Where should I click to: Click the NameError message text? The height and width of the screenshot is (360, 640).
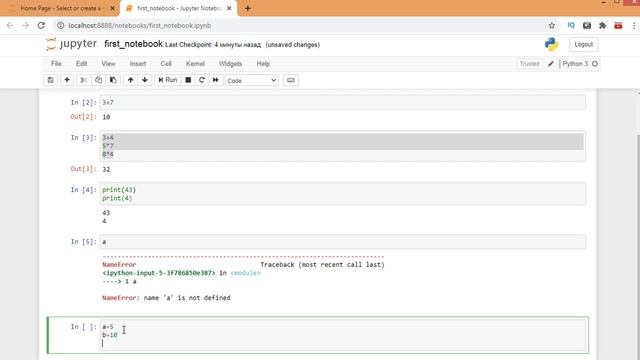pos(166,298)
